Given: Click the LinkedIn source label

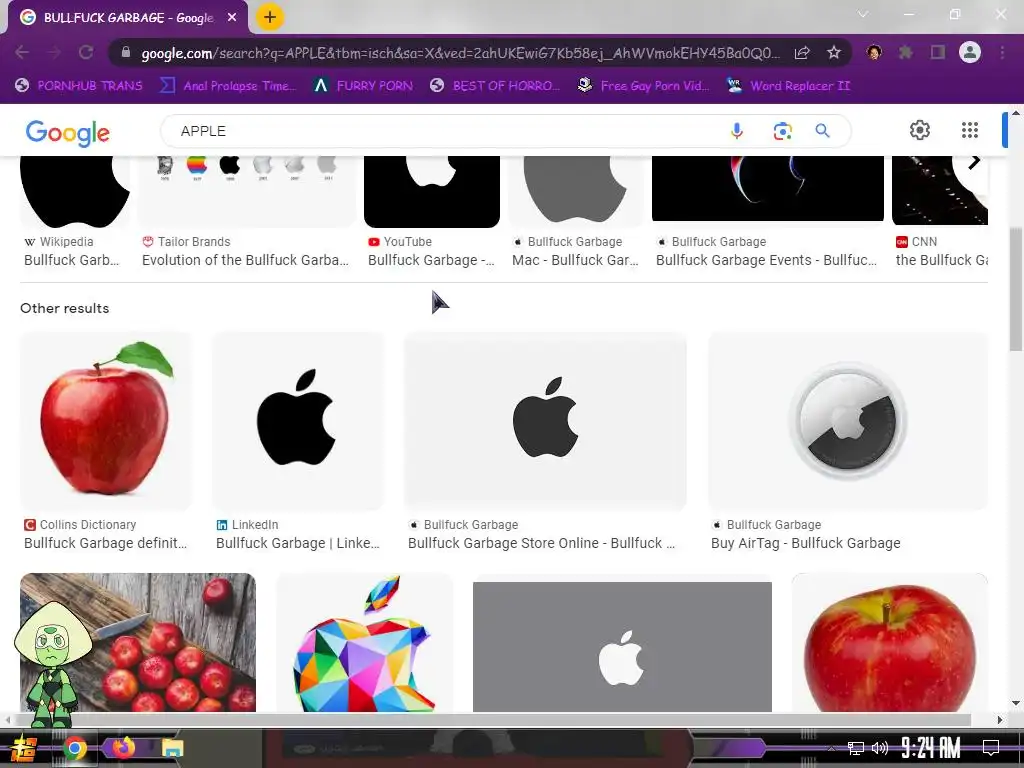Looking at the screenshot, I should [255, 524].
